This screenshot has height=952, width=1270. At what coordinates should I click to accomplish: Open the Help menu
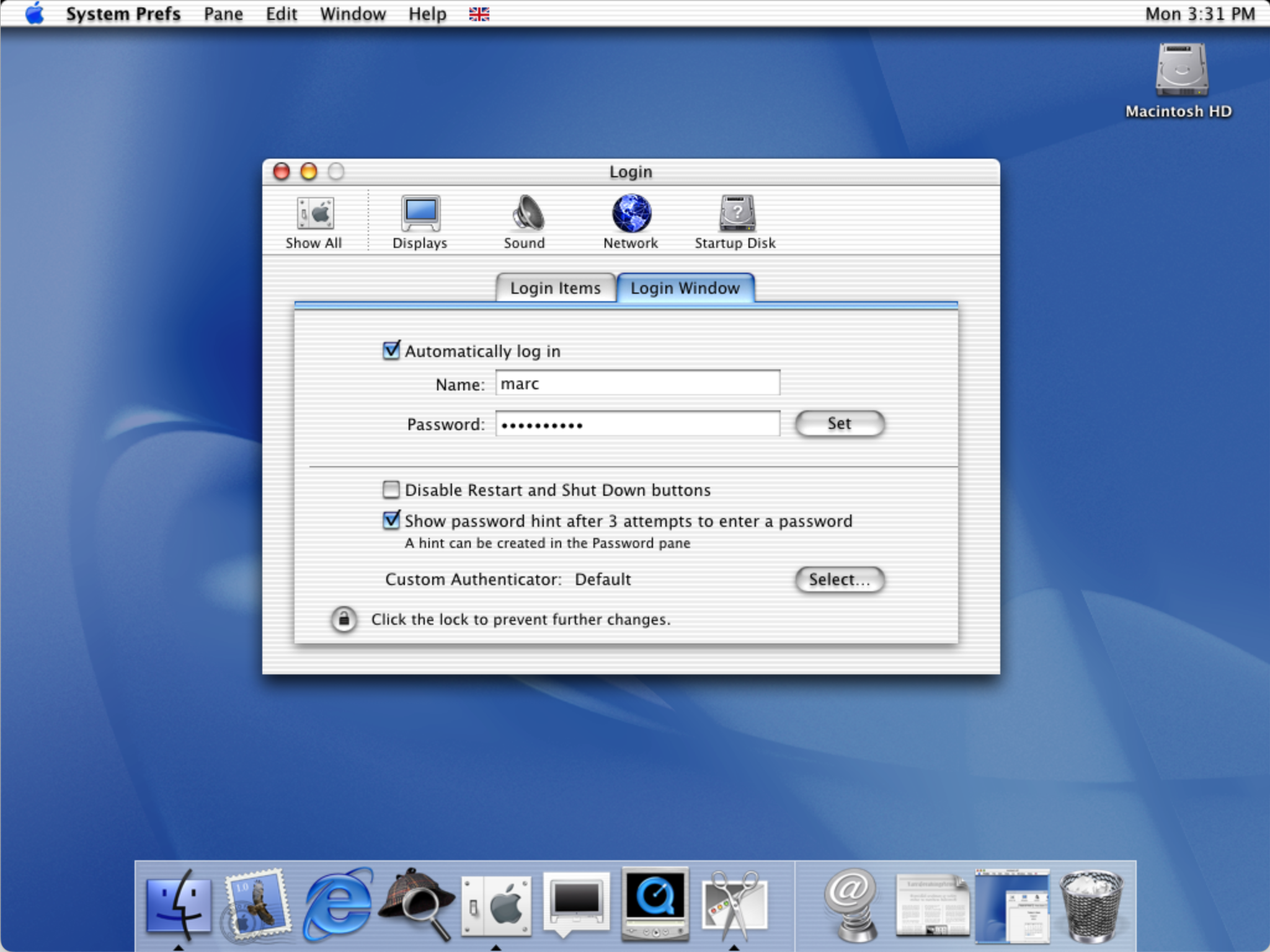tap(427, 14)
